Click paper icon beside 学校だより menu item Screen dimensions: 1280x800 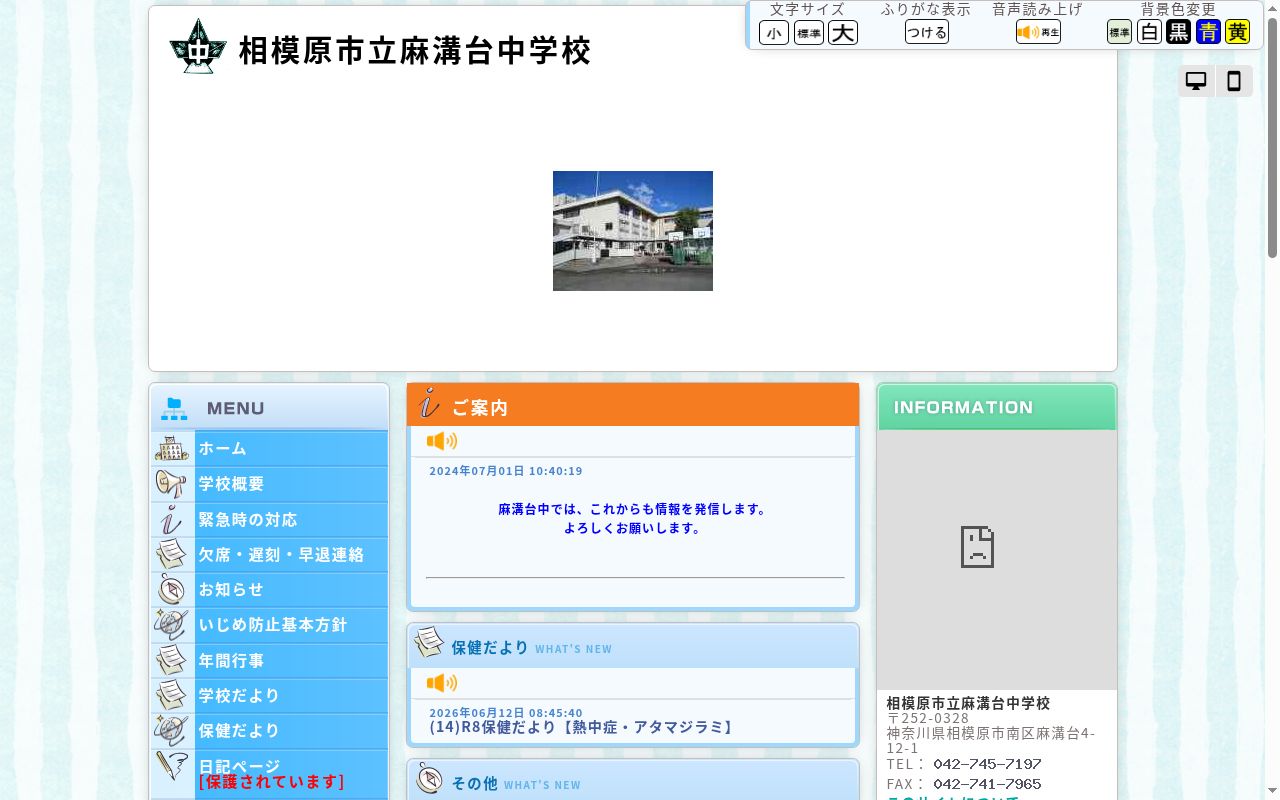click(x=172, y=695)
